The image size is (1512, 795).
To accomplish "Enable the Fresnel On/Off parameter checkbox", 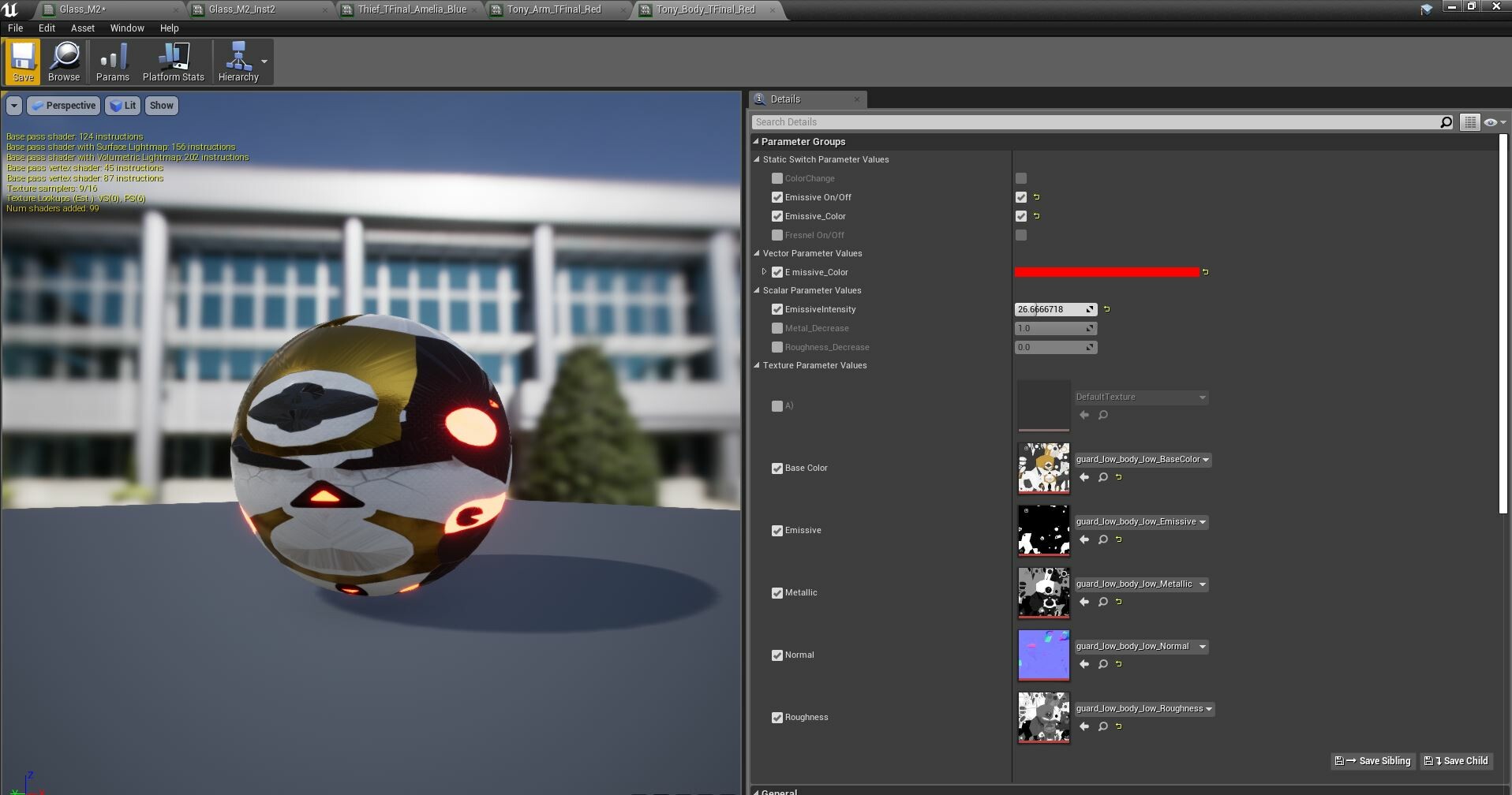I will (x=777, y=234).
